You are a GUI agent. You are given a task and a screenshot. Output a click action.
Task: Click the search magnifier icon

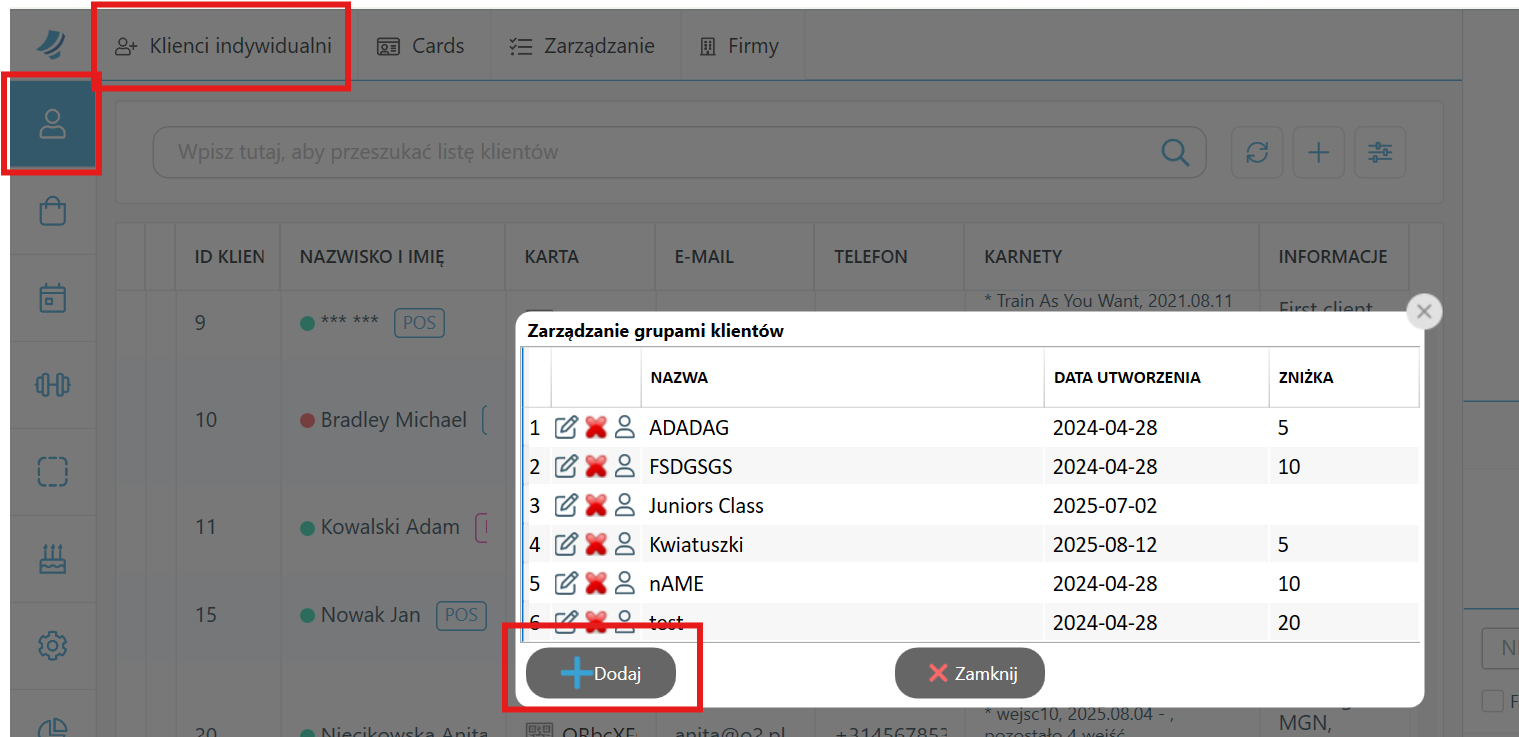pyautogui.click(x=1175, y=152)
